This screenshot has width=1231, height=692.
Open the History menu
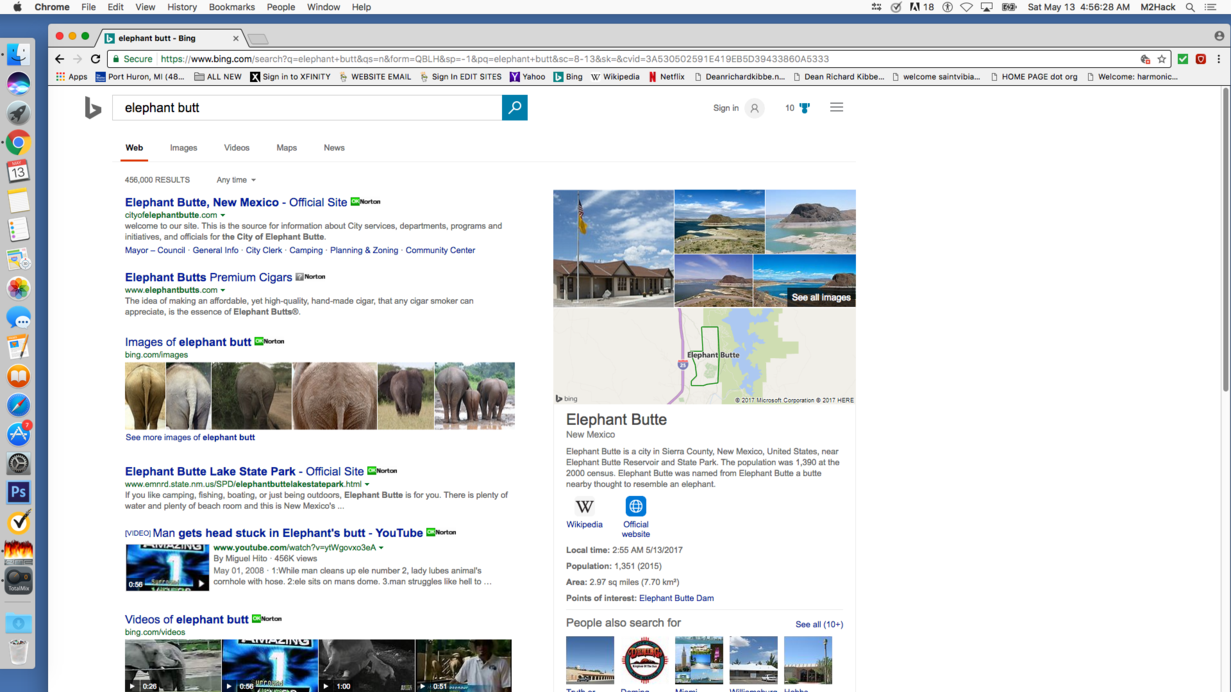pos(182,7)
